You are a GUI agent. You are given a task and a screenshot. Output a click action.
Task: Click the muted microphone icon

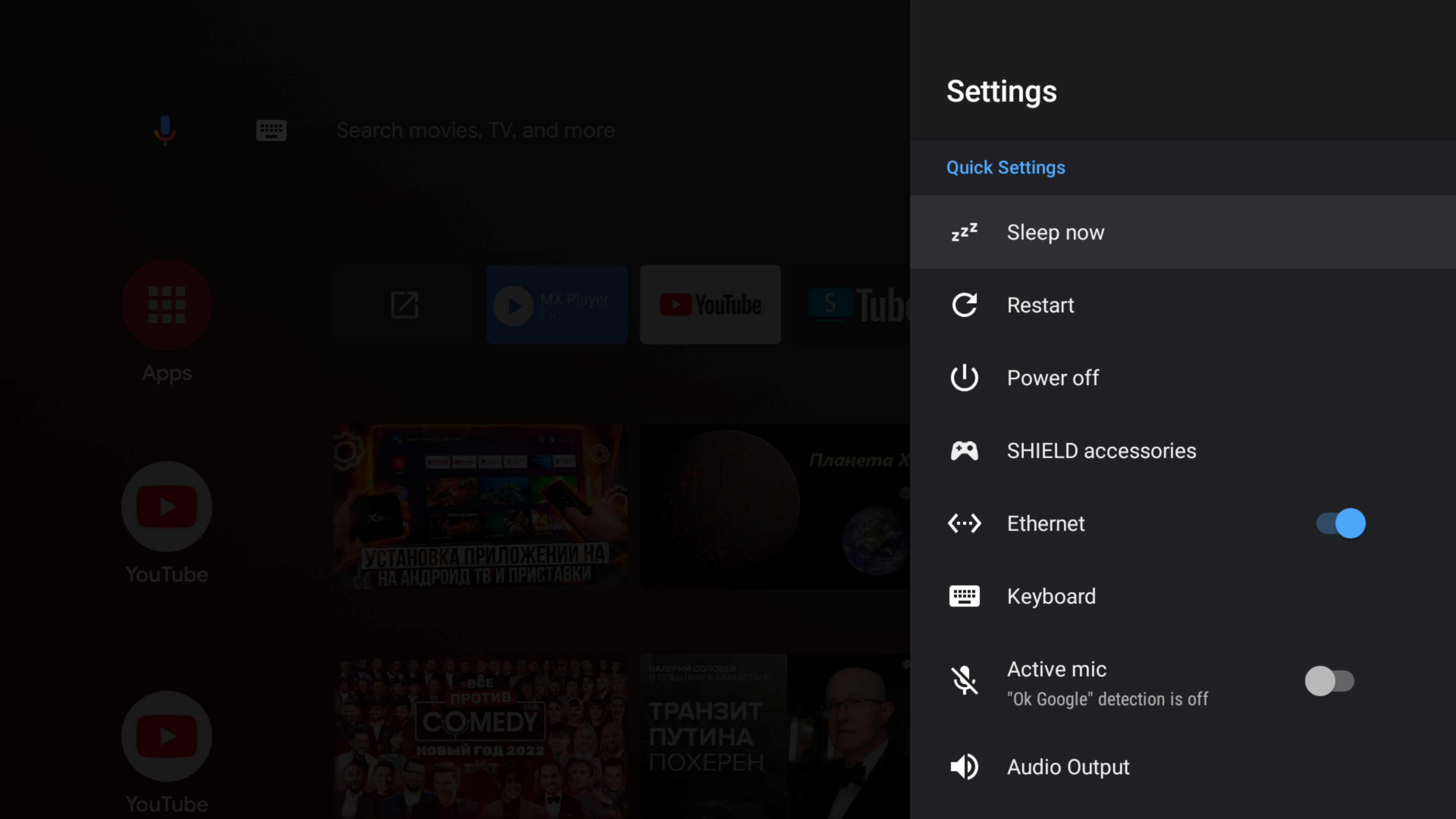(x=964, y=681)
